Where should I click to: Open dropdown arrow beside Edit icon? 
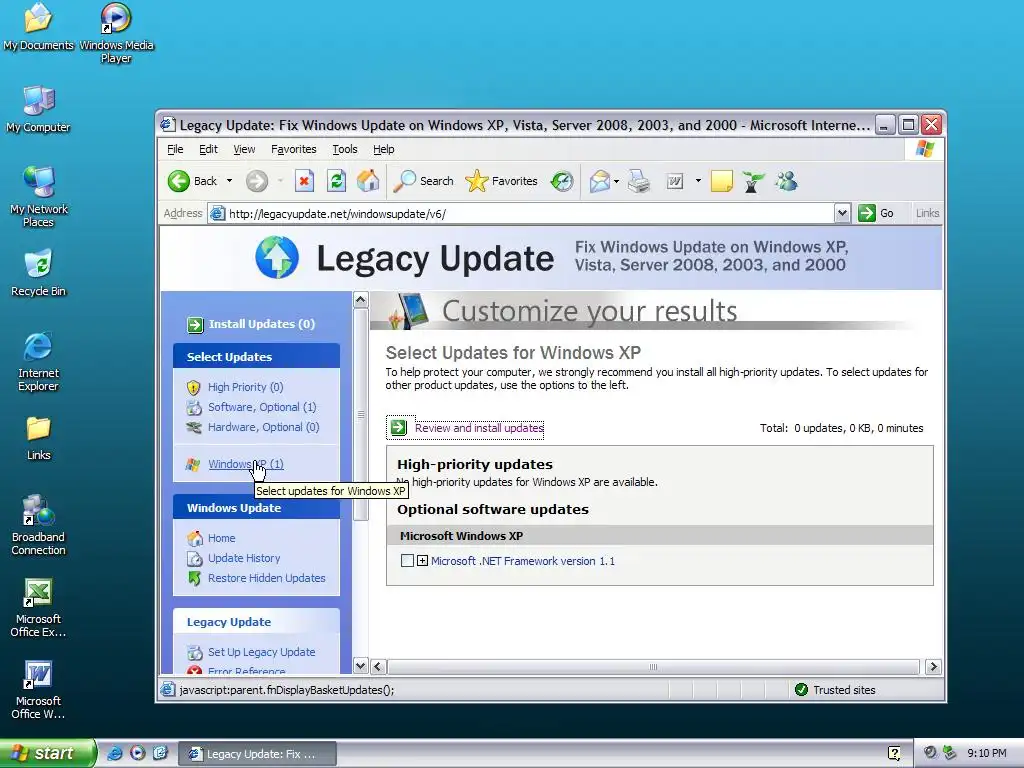[x=698, y=181]
